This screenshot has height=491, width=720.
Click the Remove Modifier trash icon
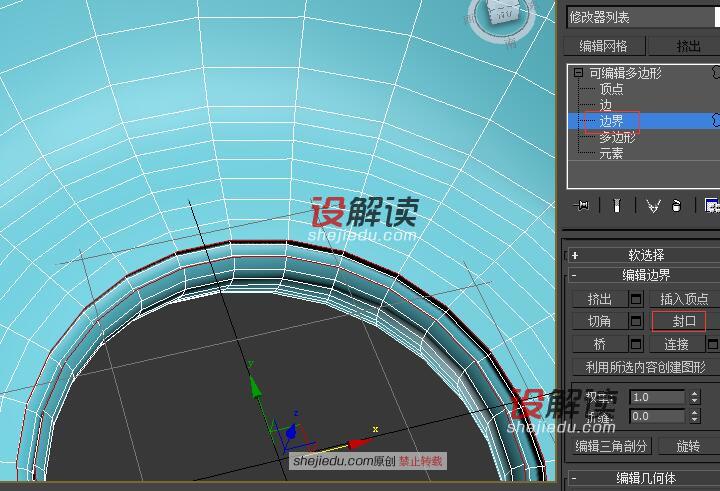point(676,205)
